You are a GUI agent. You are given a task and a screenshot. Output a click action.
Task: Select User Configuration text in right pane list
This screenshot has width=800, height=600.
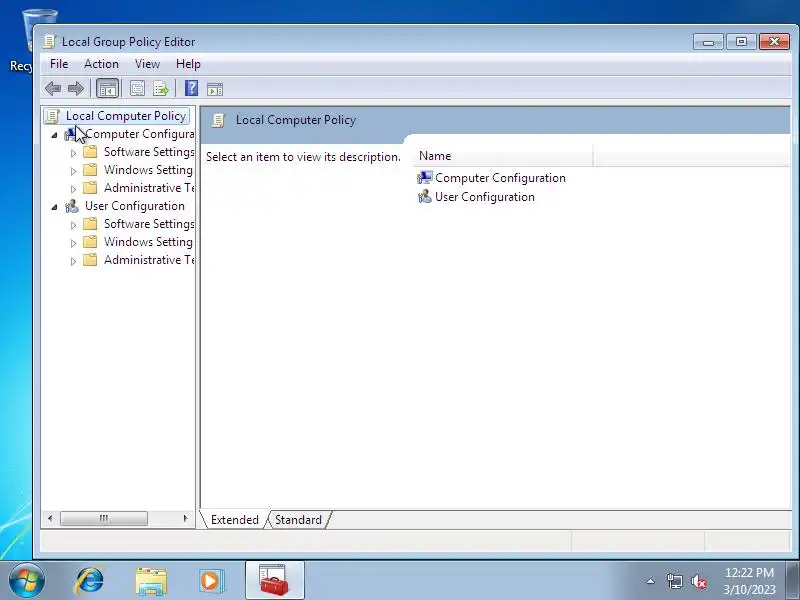(x=485, y=196)
